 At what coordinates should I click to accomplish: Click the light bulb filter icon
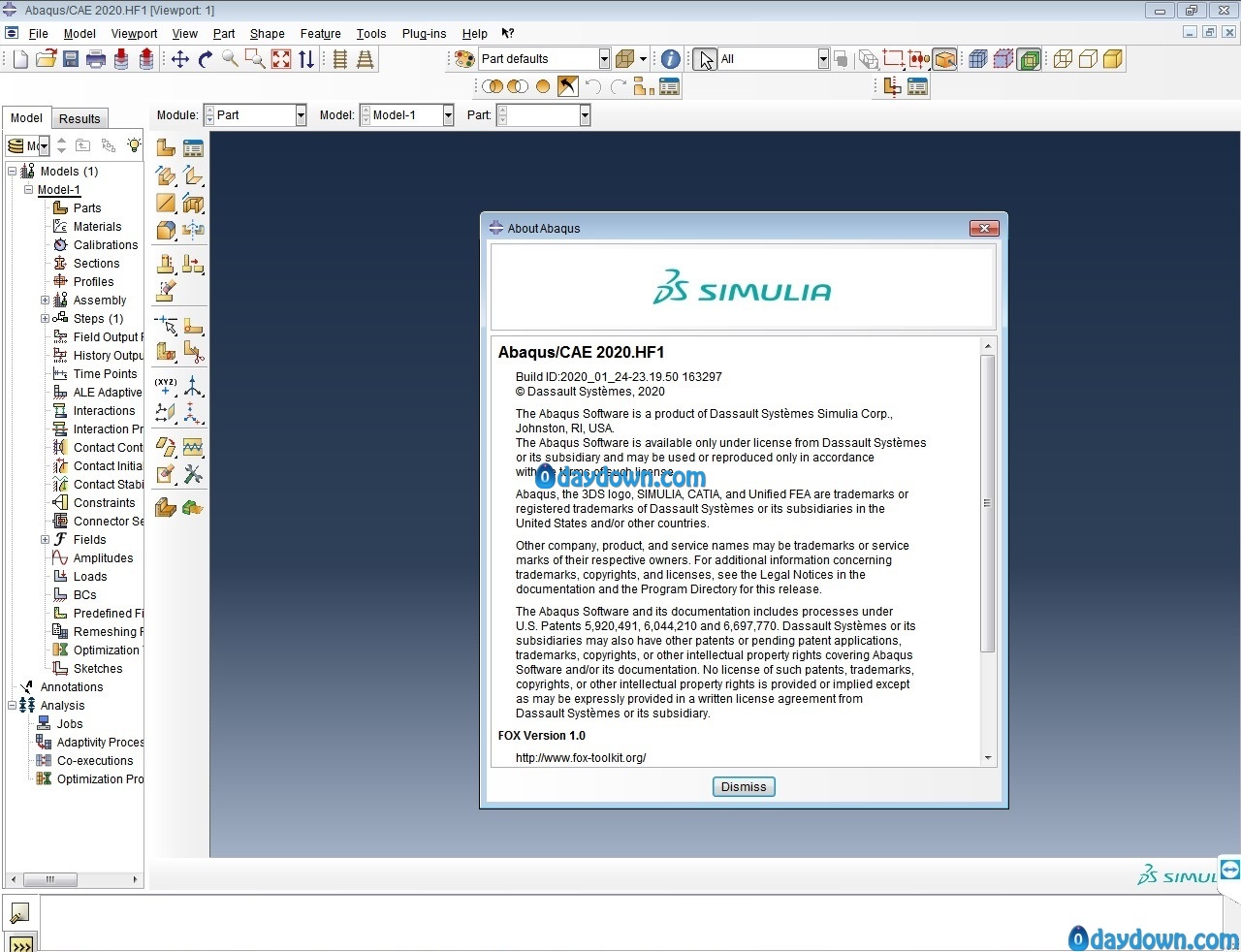pyautogui.click(x=134, y=145)
